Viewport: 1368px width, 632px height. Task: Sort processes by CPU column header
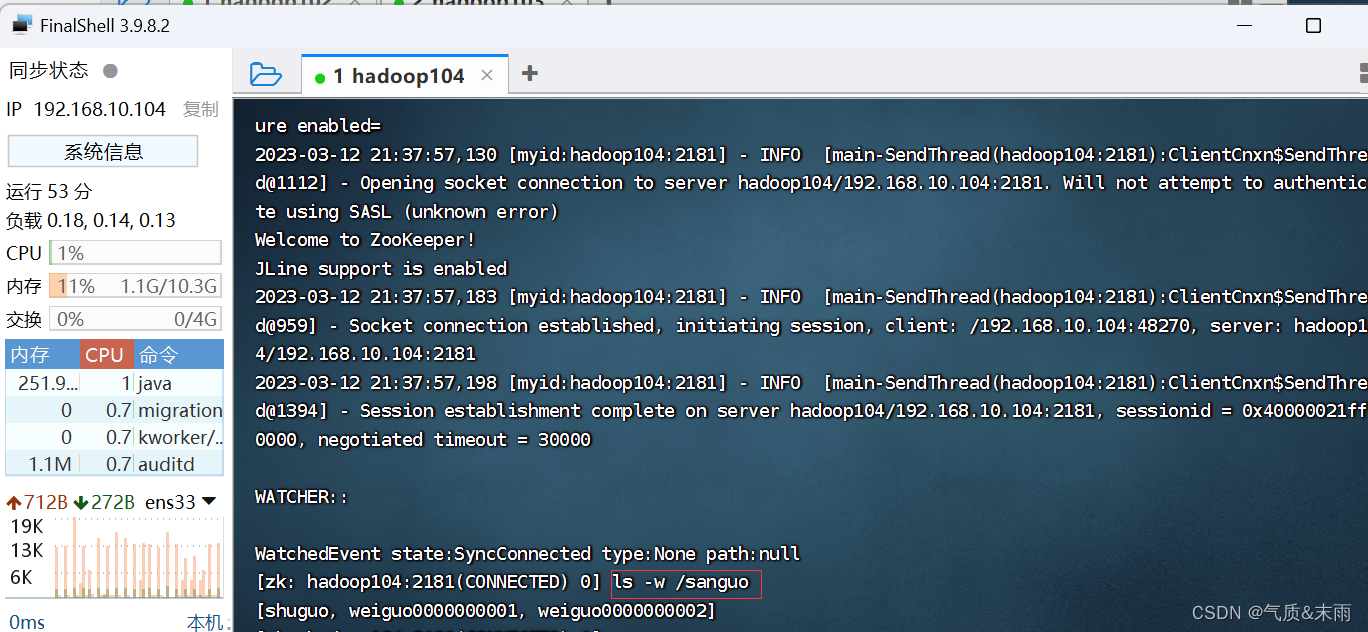coord(105,355)
